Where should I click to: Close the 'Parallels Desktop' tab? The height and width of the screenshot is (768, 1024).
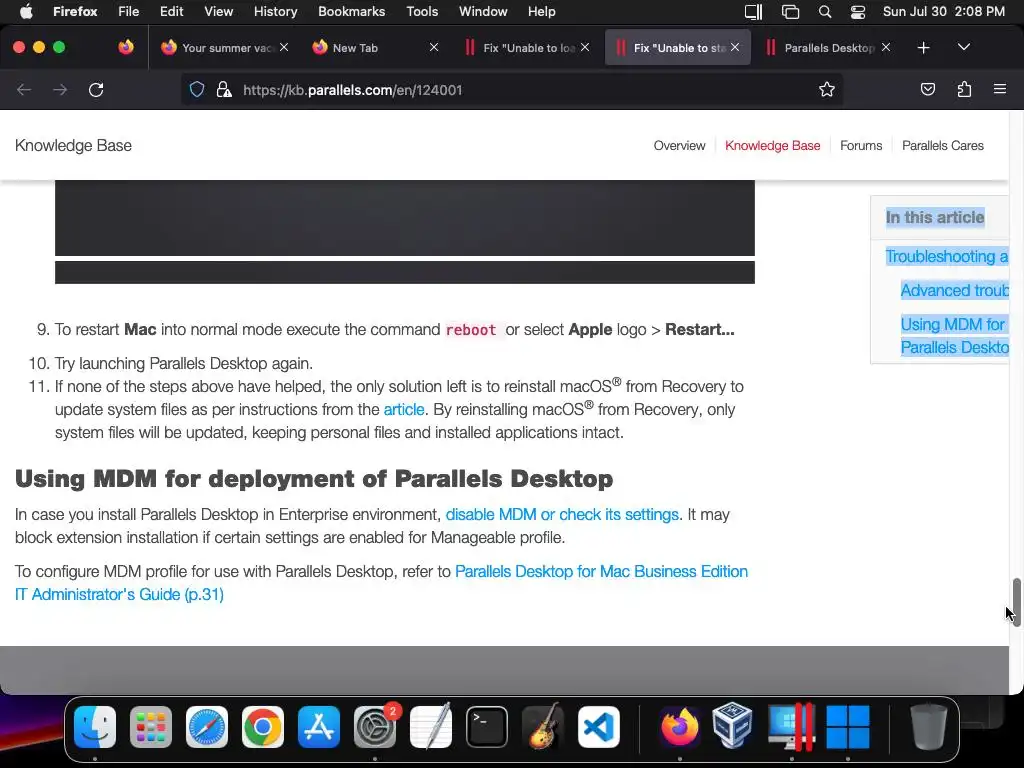[886, 47]
